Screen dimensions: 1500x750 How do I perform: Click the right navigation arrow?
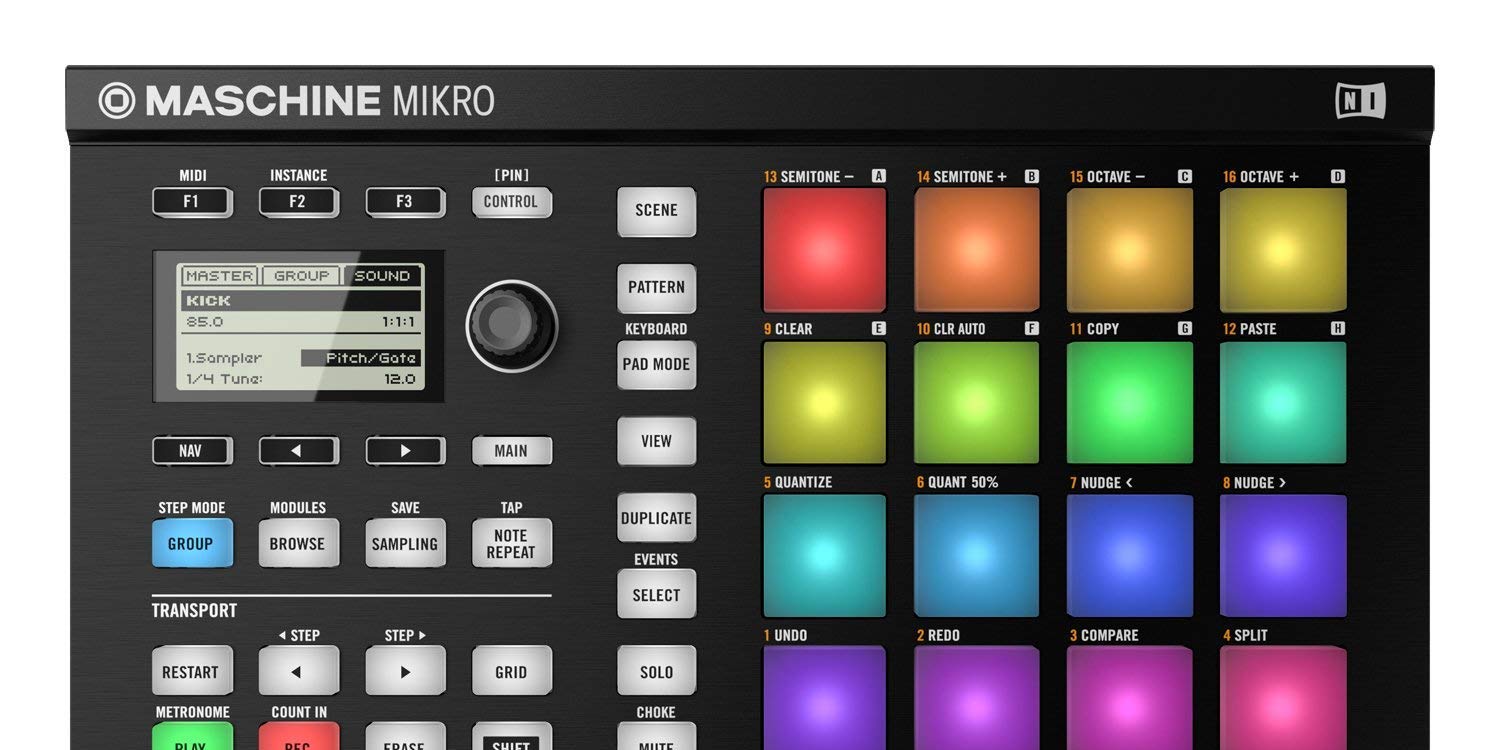[x=405, y=450]
